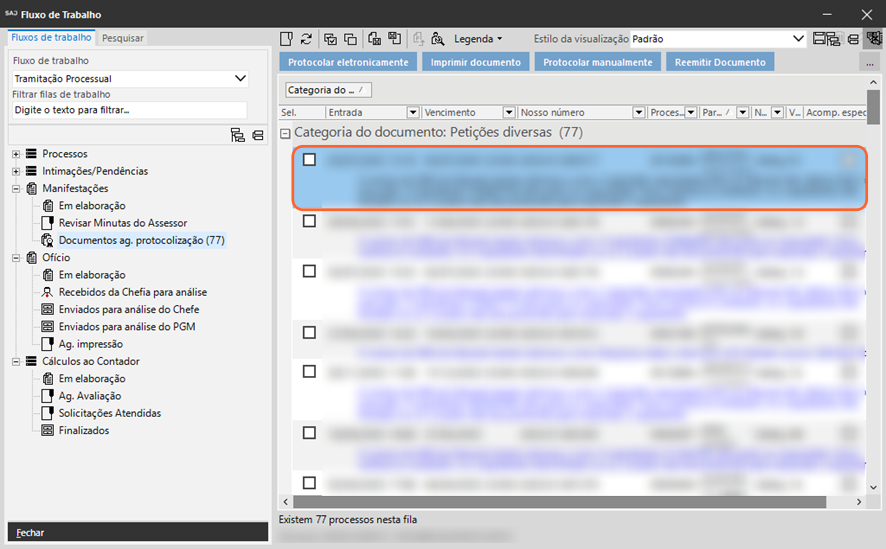Click the new document icon in the toolbar
Image resolution: width=886 pixels, height=549 pixels.
[286, 39]
